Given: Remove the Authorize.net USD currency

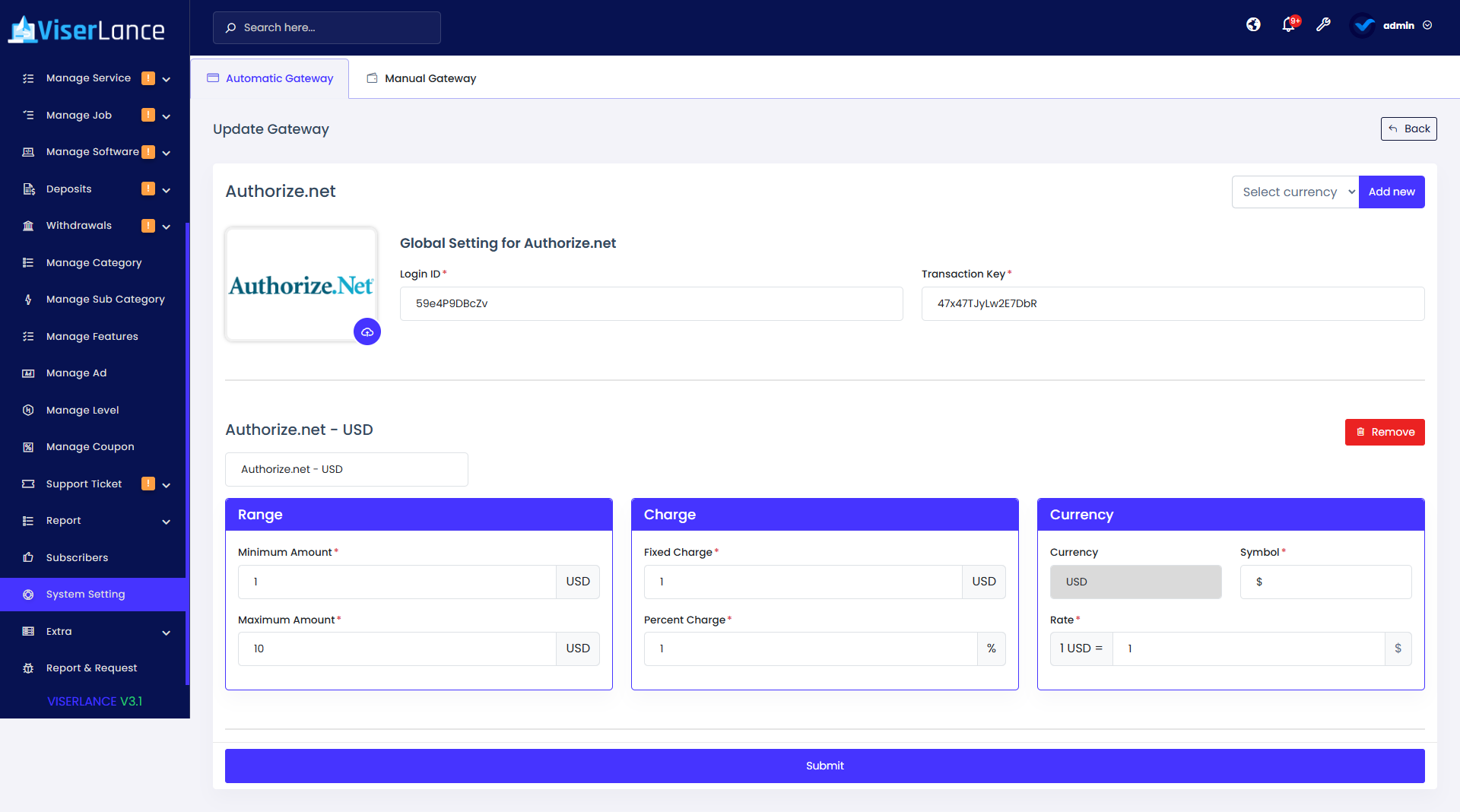Looking at the screenshot, I should [1385, 432].
